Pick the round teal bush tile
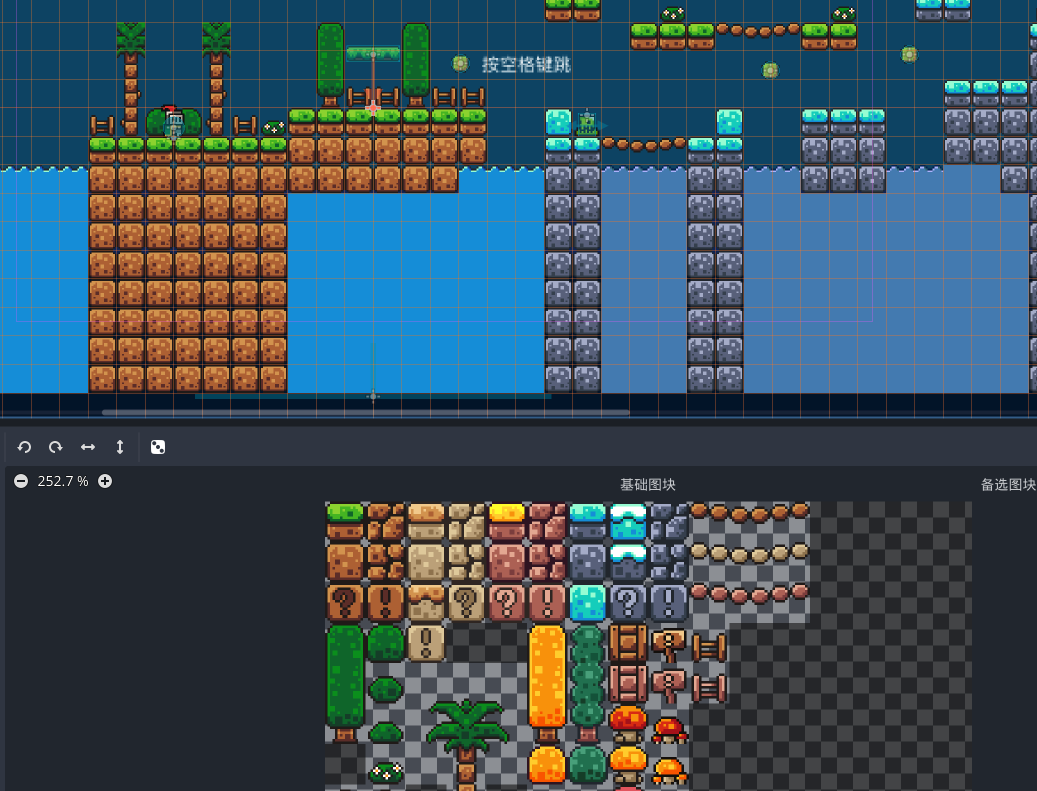 [587, 765]
